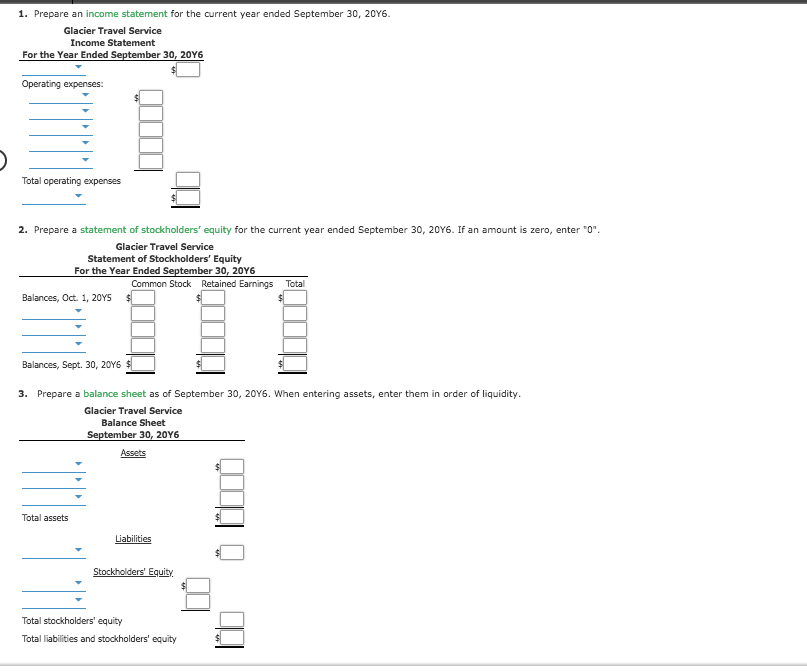Click first Stockholders' Equity amount field

(198, 586)
